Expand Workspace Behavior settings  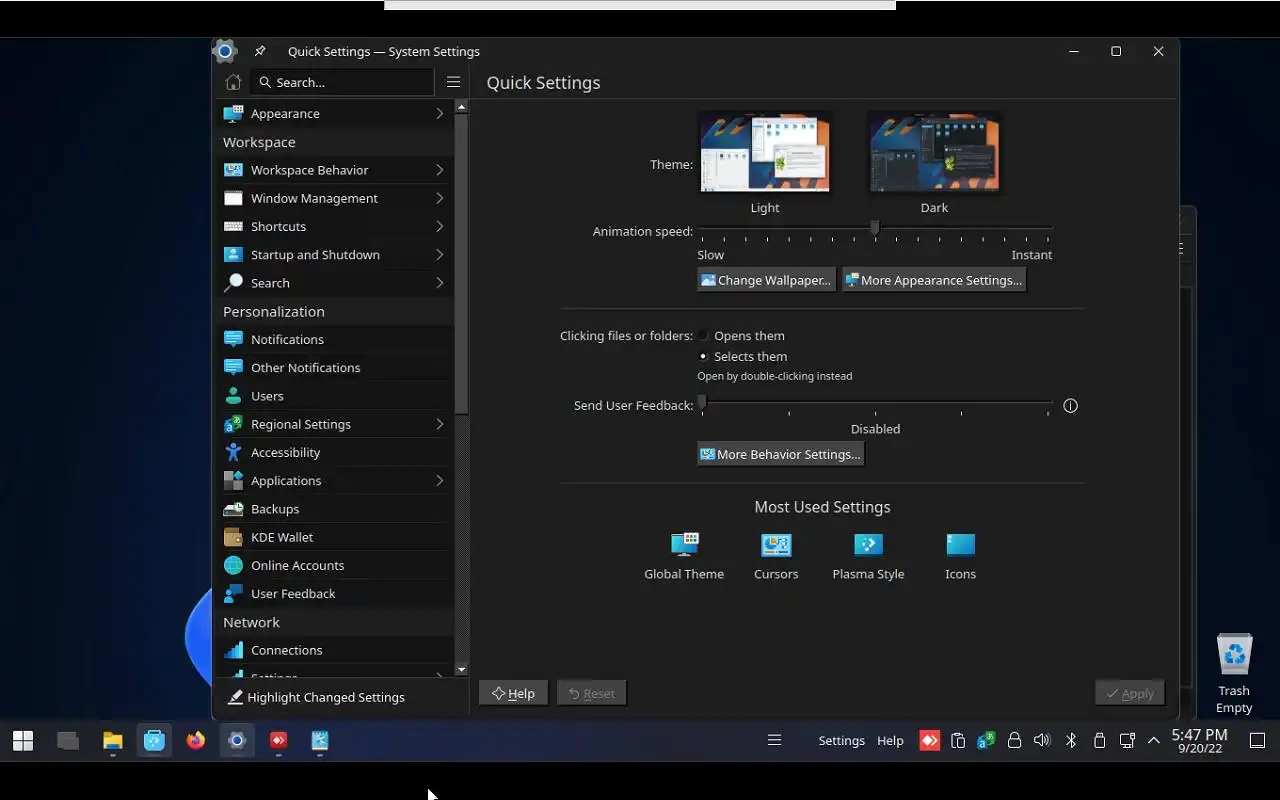coord(333,170)
